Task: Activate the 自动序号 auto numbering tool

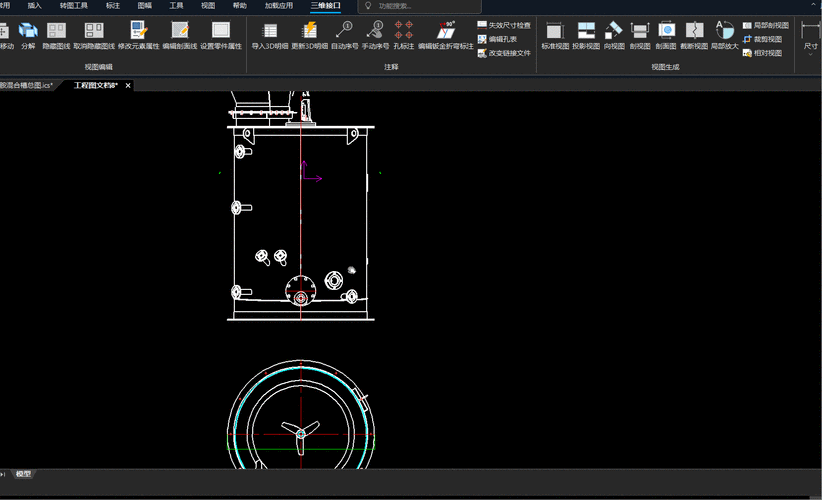Action: point(344,31)
